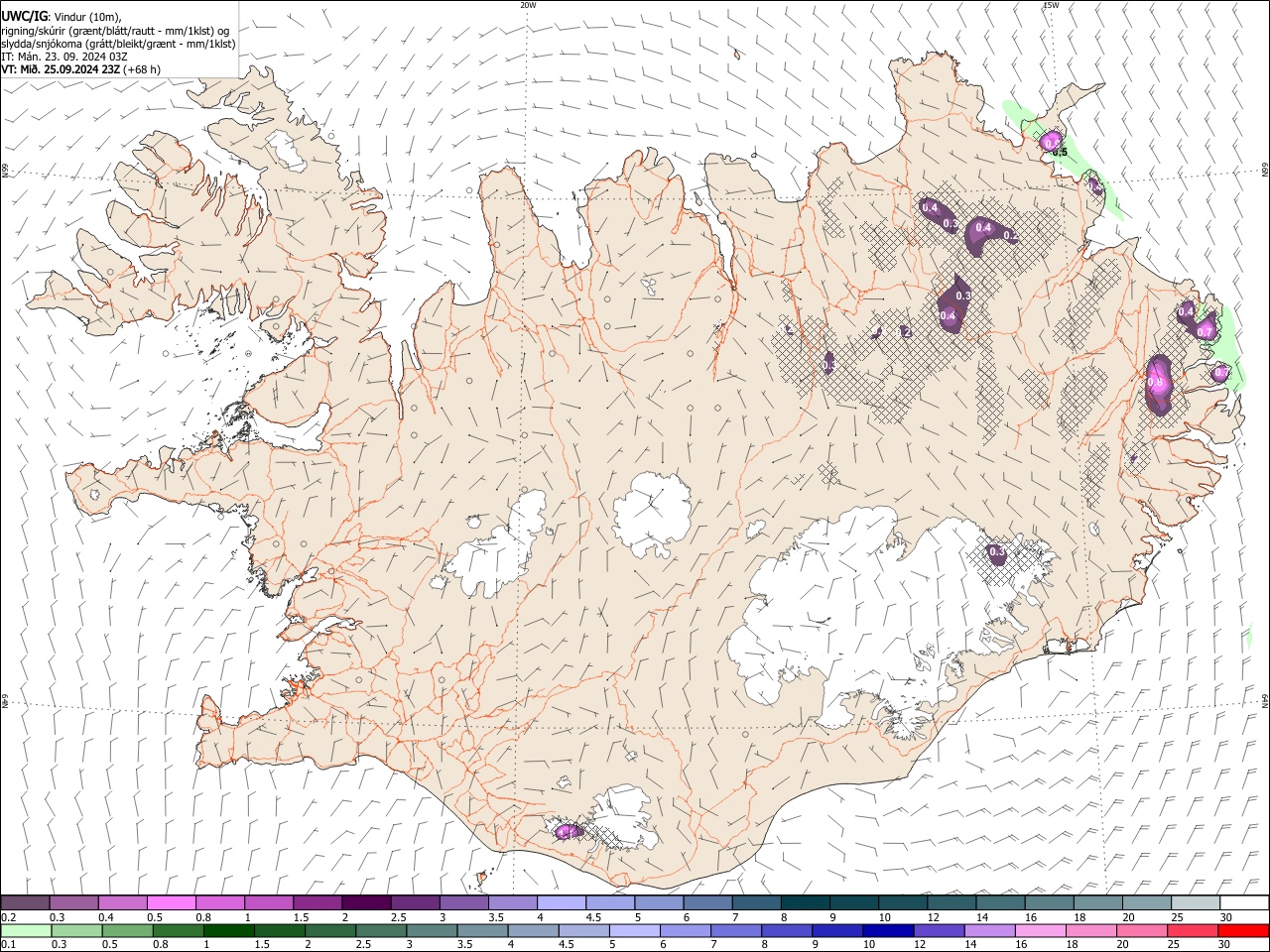The width and height of the screenshot is (1270, 952).
Task: Click the '(+68 h)' forecast offset
Action: tap(142, 69)
